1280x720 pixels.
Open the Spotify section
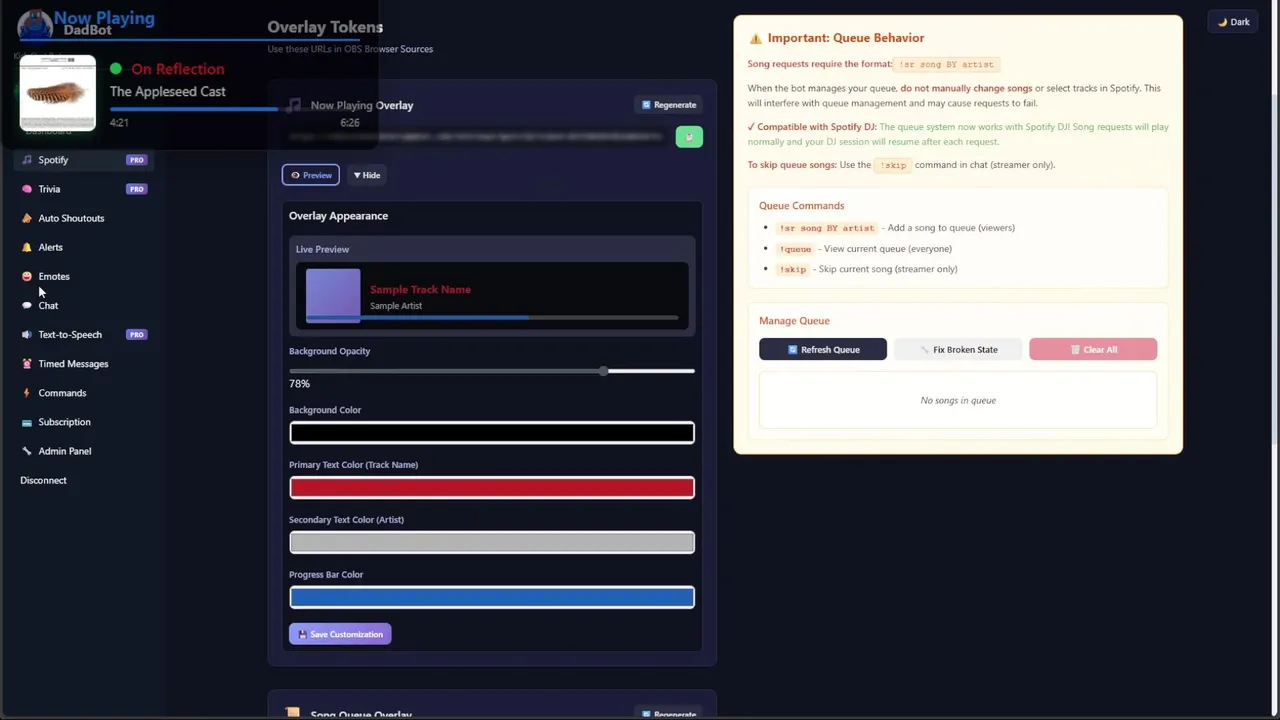click(x=85, y=160)
